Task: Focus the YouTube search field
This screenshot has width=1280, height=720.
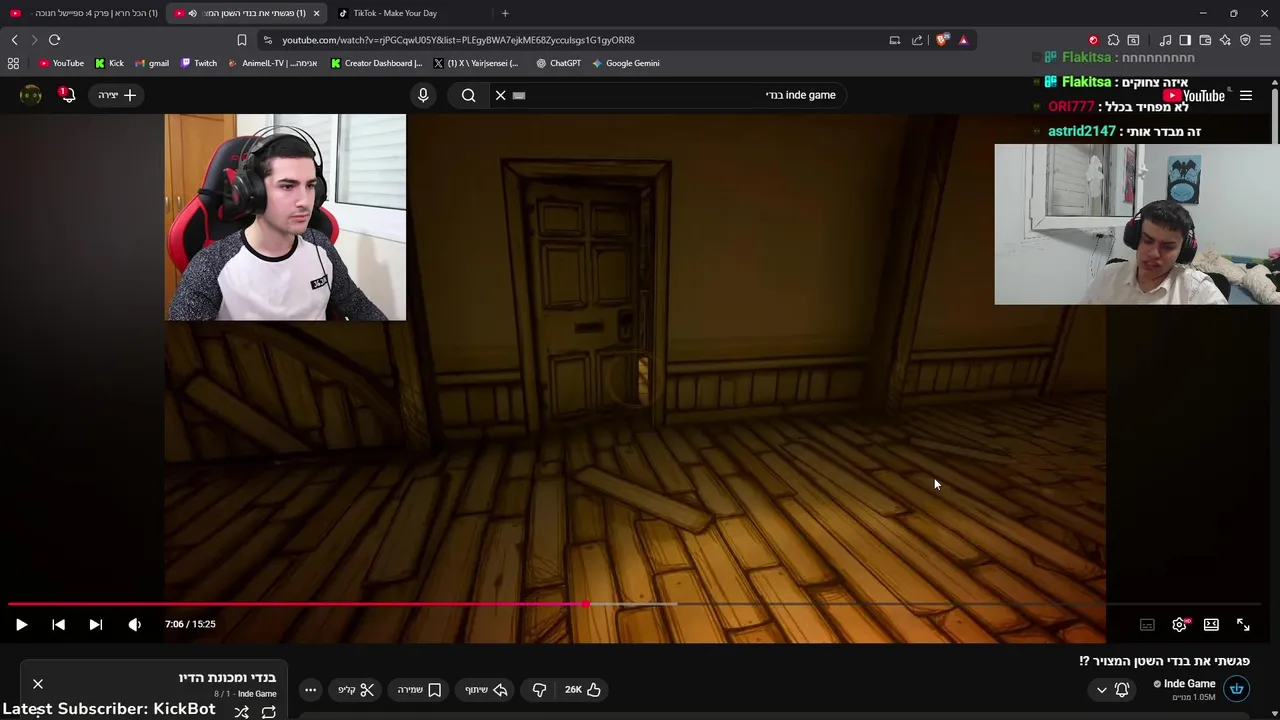Action: point(670,95)
